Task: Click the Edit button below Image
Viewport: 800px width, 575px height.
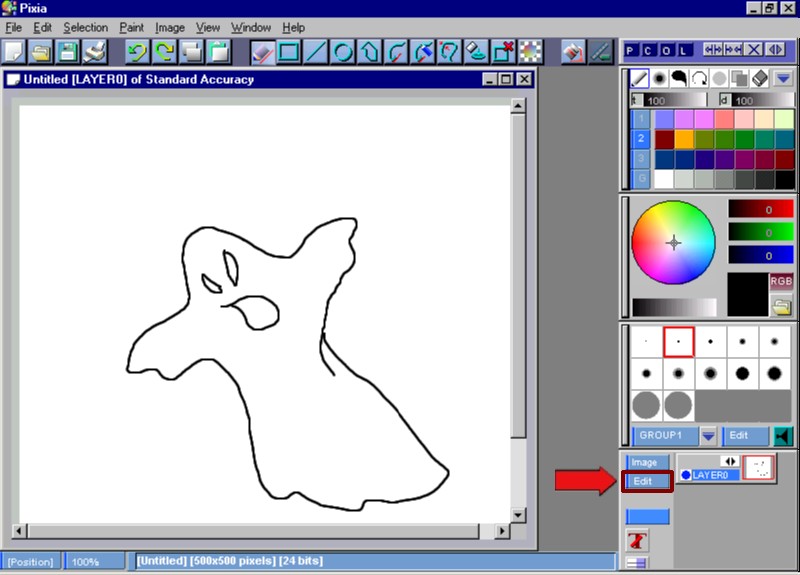Action: pos(643,481)
